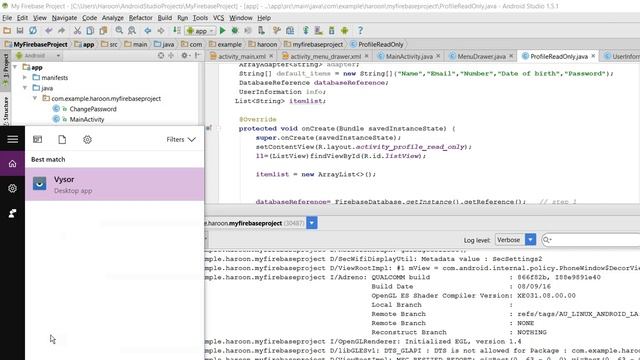Viewport: 640px width, 360px height.
Task: Open the Vysor Desktop app result
Action: [115, 184]
